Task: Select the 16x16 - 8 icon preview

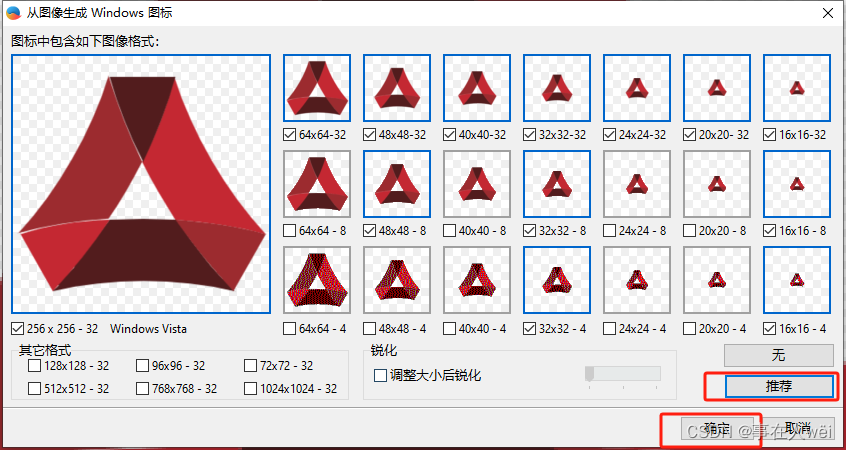Action: pyautogui.click(x=797, y=184)
